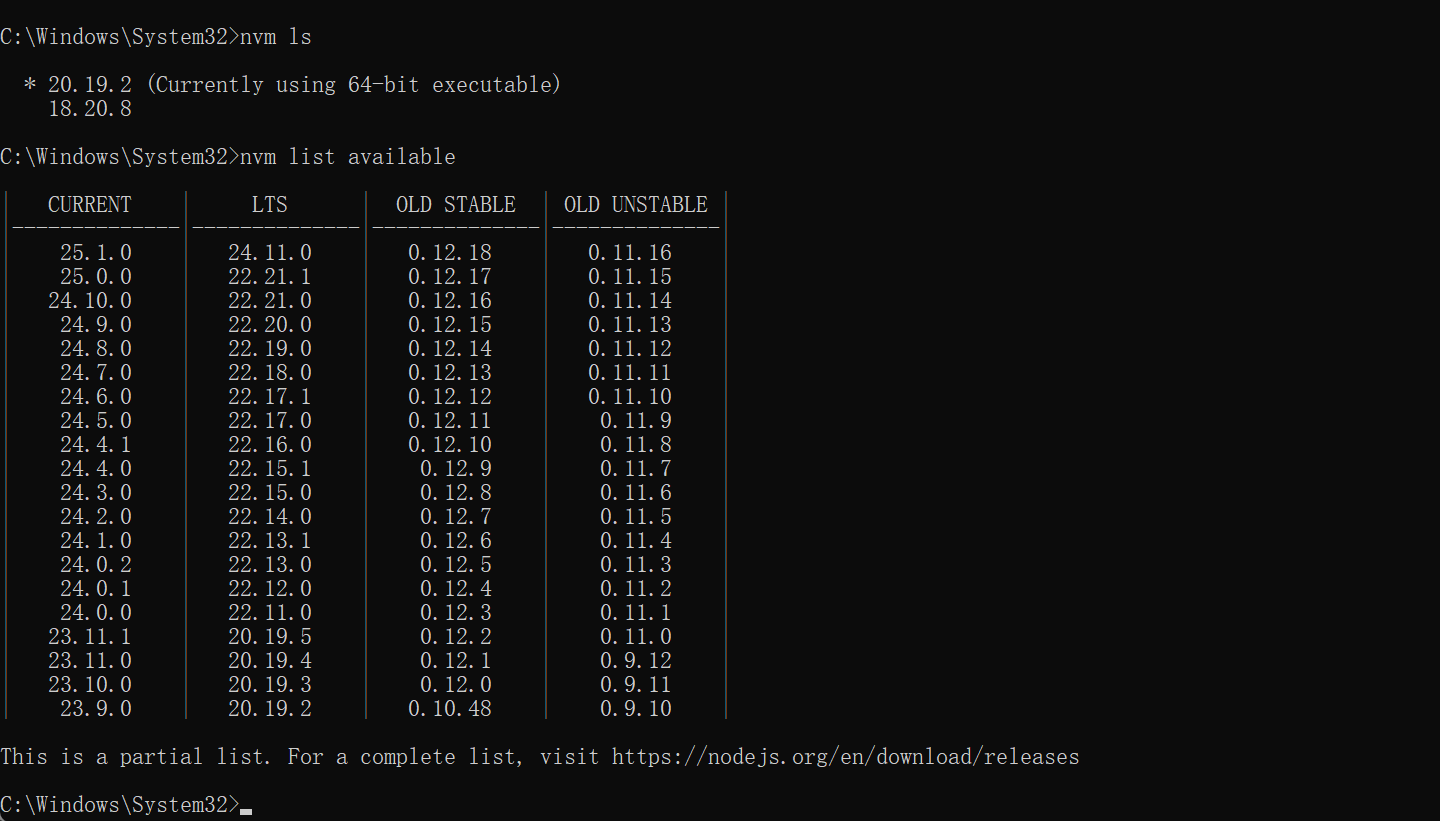
Task: Select old unstable version 0.11.0
Action: tap(636, 637)
